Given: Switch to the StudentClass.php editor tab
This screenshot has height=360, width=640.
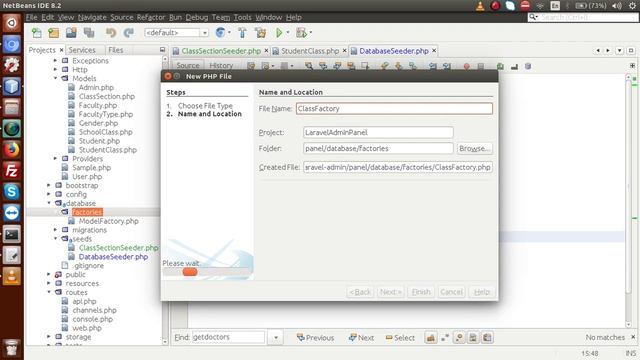Looking at the screenshot, I should tap(310, 51).
